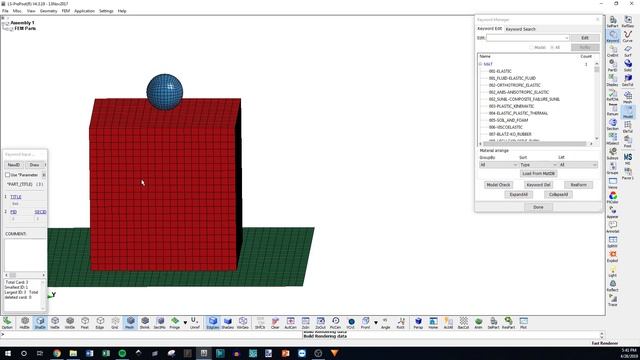This screenshot has height=360, width=640.
Task: Click the Shaded geometry (ShaGeo) icon
Action: pyautogui.click(x=228, y=322)
